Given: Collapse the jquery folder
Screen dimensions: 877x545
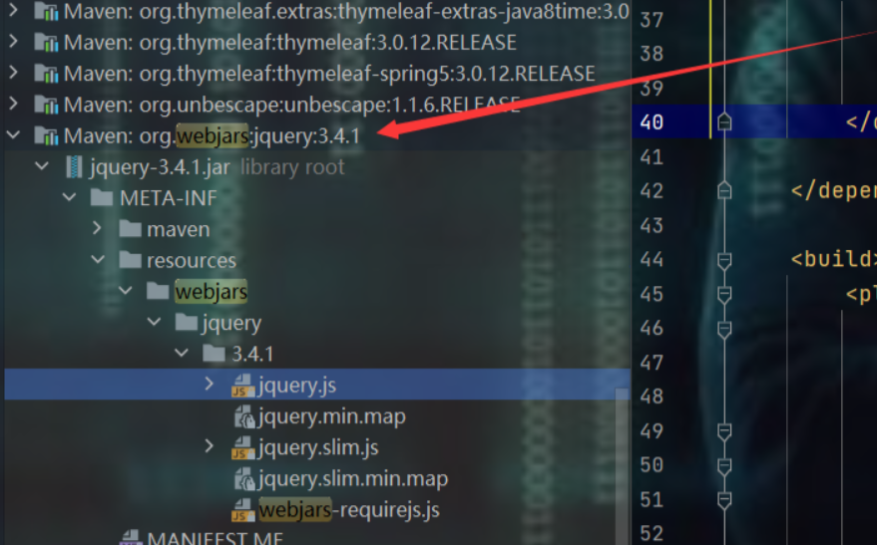Looking at the screenshot, I should (x=154, y=322).
